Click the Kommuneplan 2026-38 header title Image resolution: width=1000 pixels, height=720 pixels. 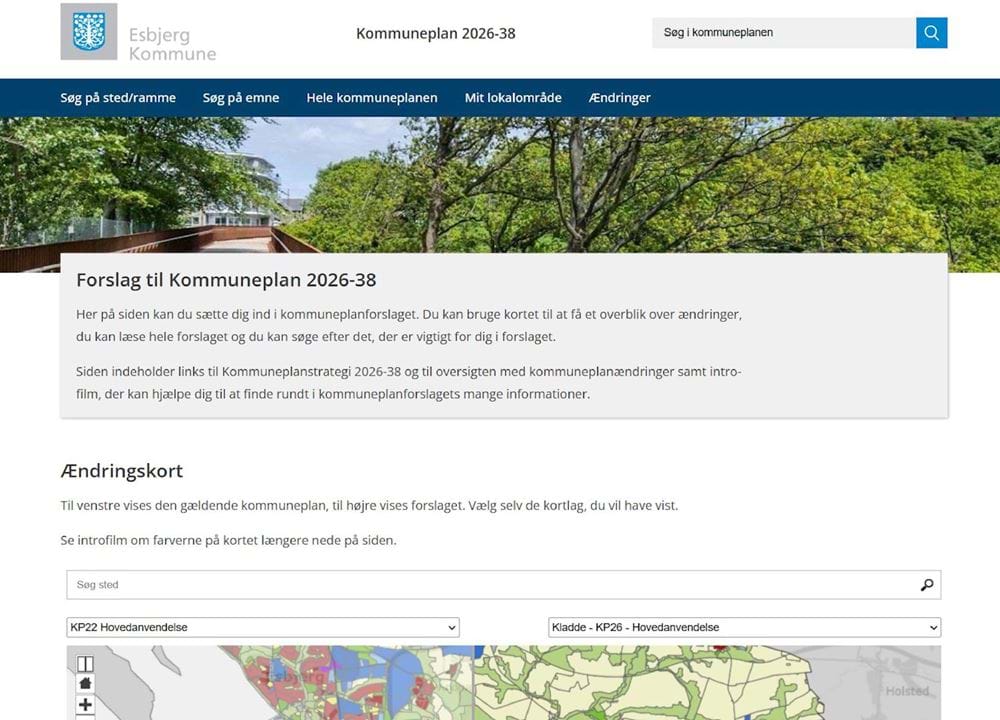436,33
